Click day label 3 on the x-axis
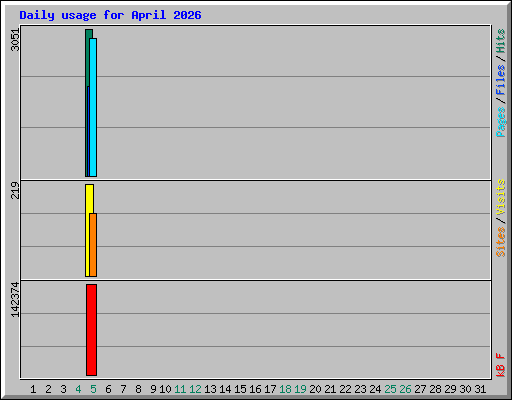This screenshot has width=512, height=400. (63, 389)
